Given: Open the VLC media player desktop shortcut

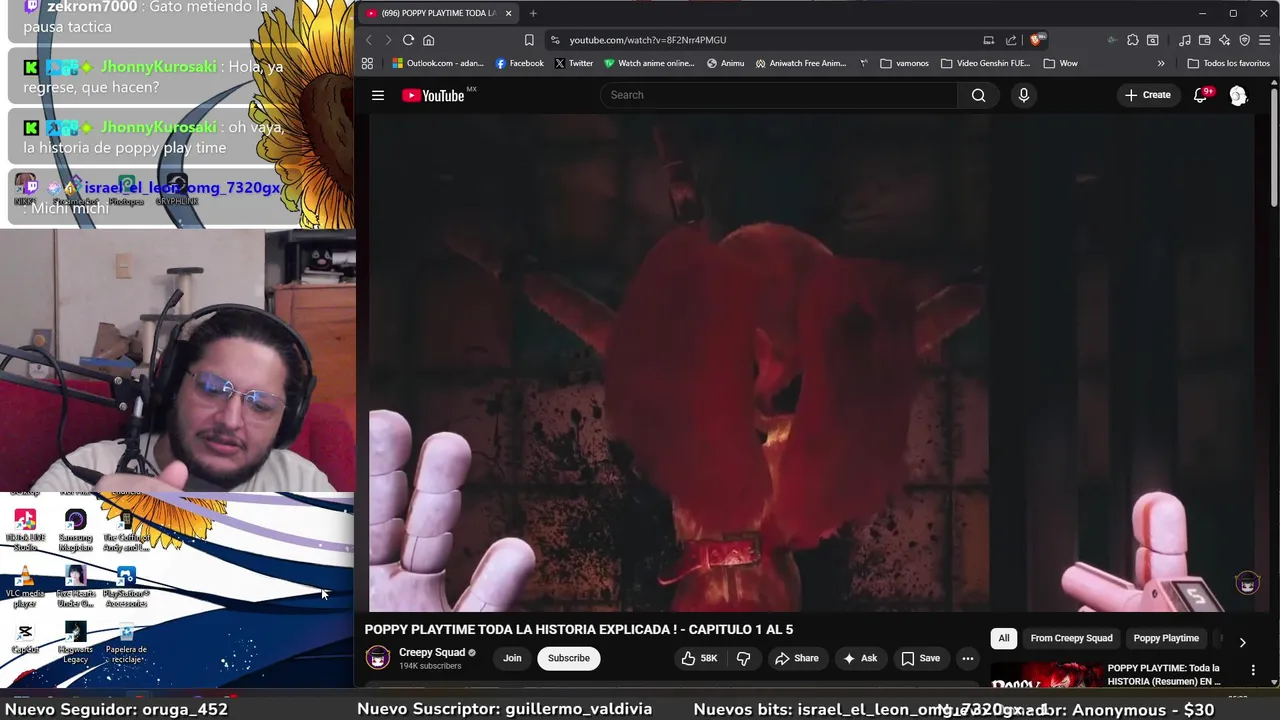Looking at the screenshot, I should 25,584.
